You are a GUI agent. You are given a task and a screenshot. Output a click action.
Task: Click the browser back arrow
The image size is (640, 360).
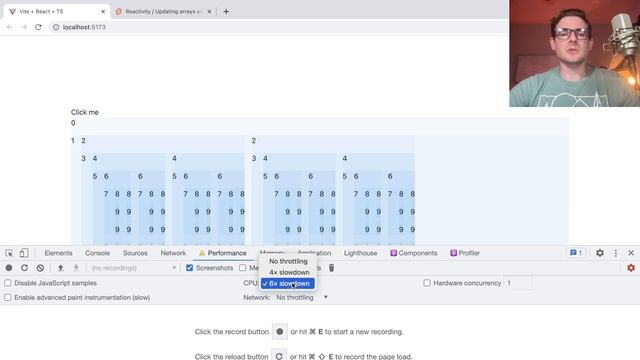[10, 27]
